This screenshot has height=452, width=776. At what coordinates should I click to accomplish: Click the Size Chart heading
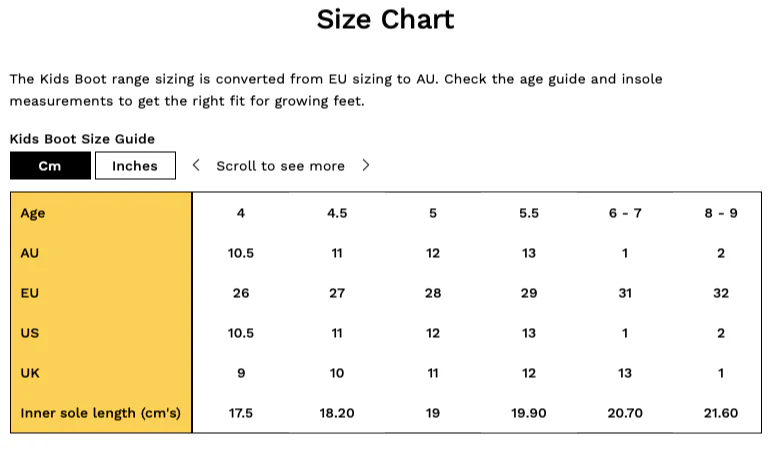point(386,20)
